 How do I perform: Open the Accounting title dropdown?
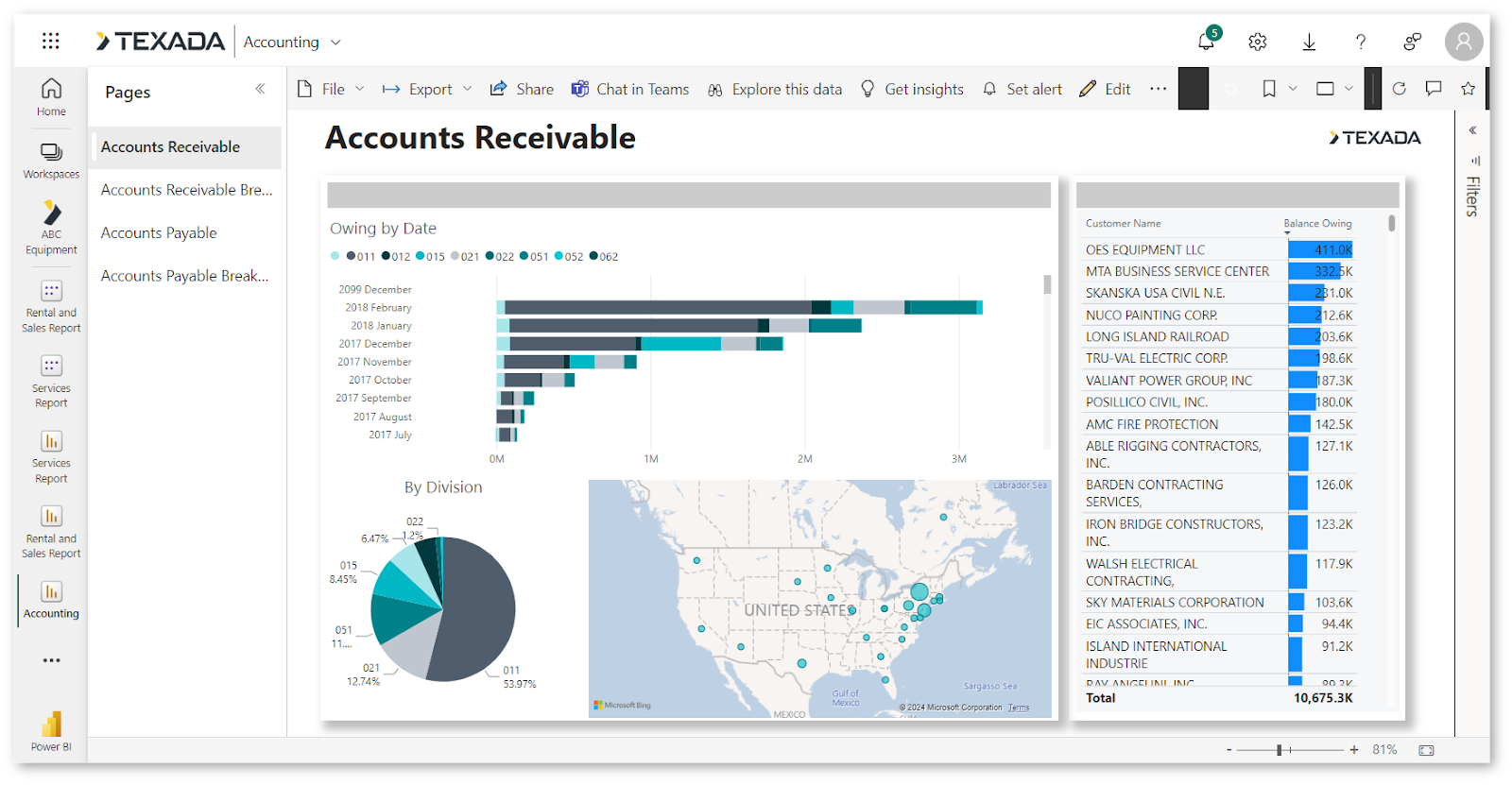click(x=292, y=42)
